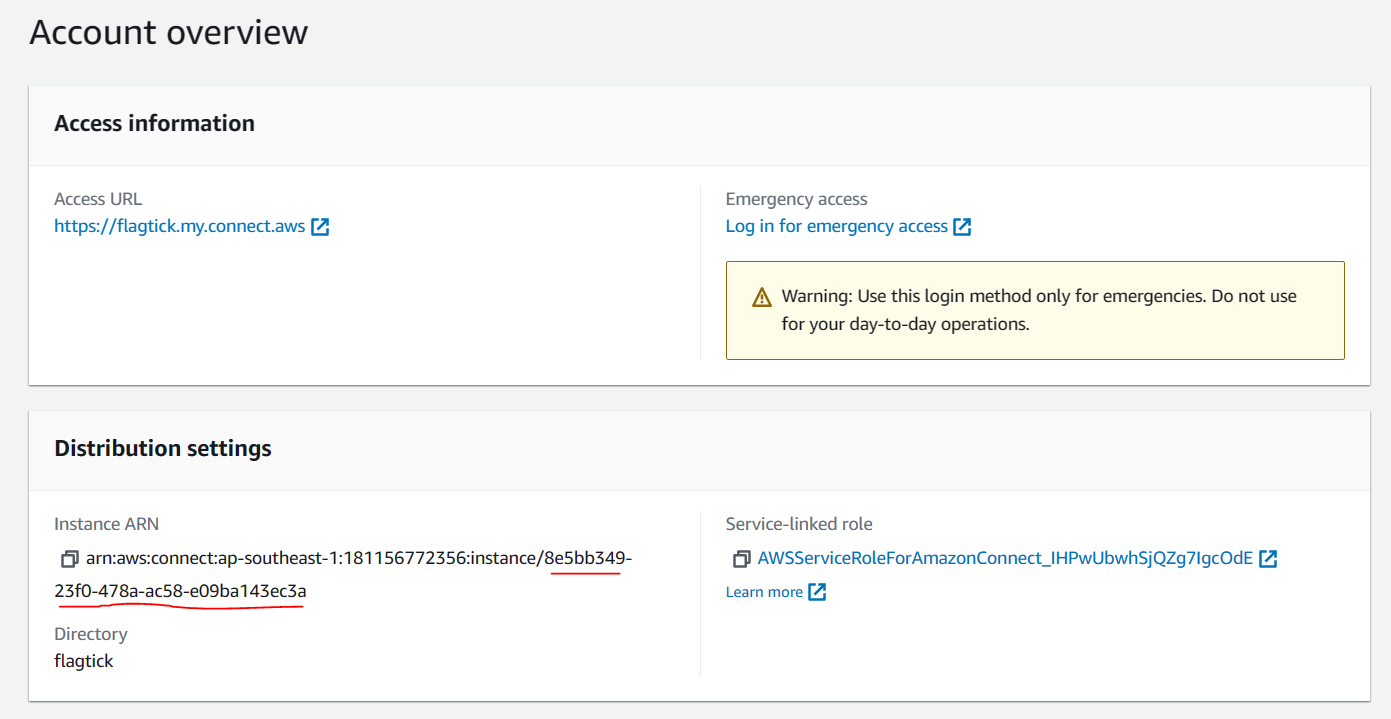Click the underlined instance ID ending e09ba143ec3a
Viewport: 1391px width, 719px height.
180,592
